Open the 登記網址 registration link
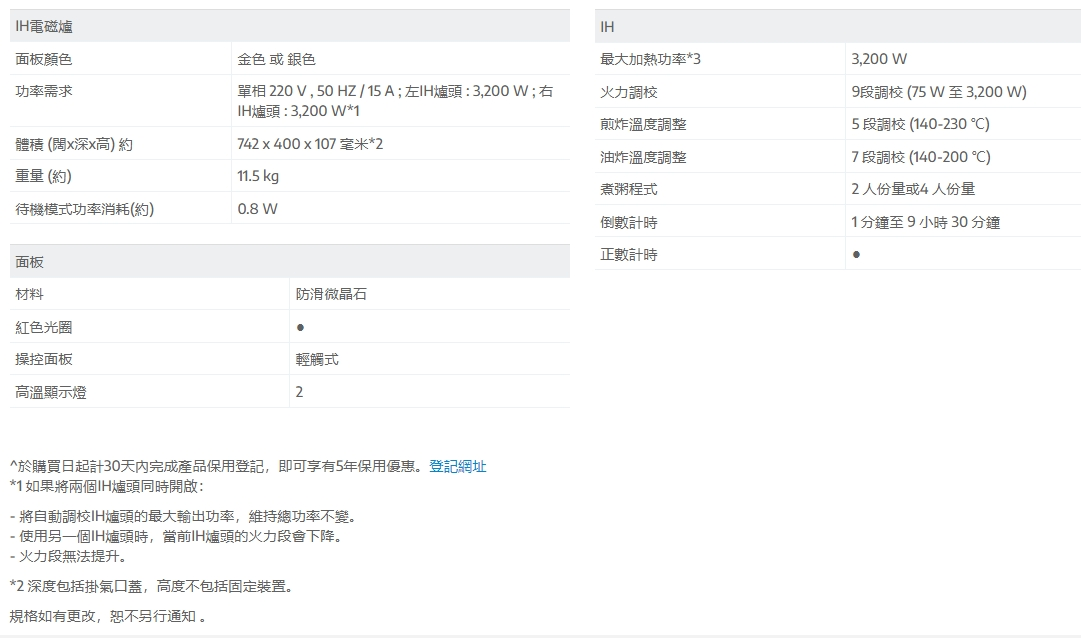 [x=457, y=466]
